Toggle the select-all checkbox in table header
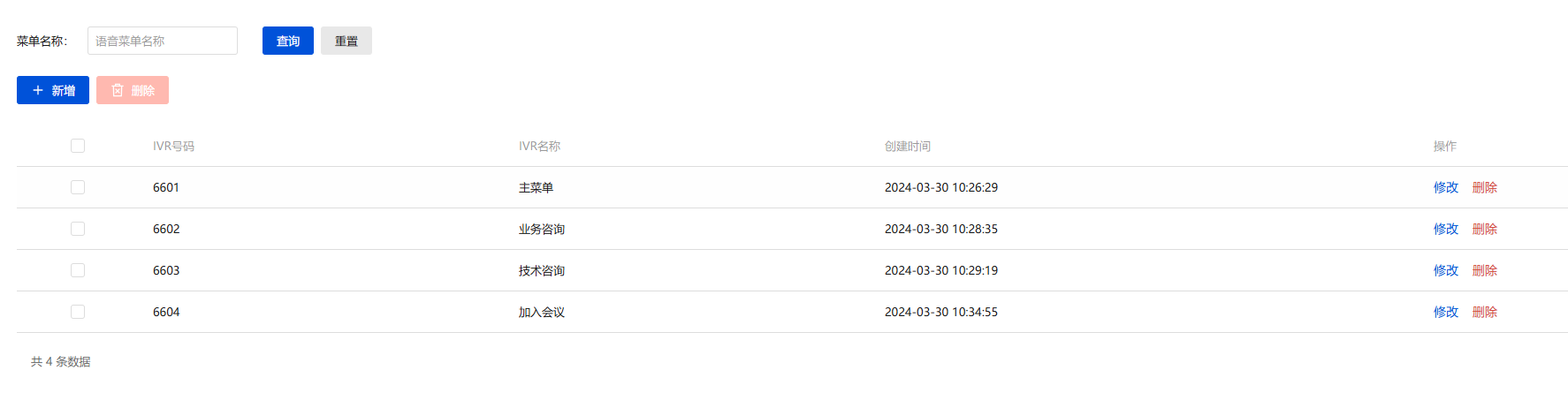Image resolution: width=1568 pixels, height=408 pixels. click(78, 146)
